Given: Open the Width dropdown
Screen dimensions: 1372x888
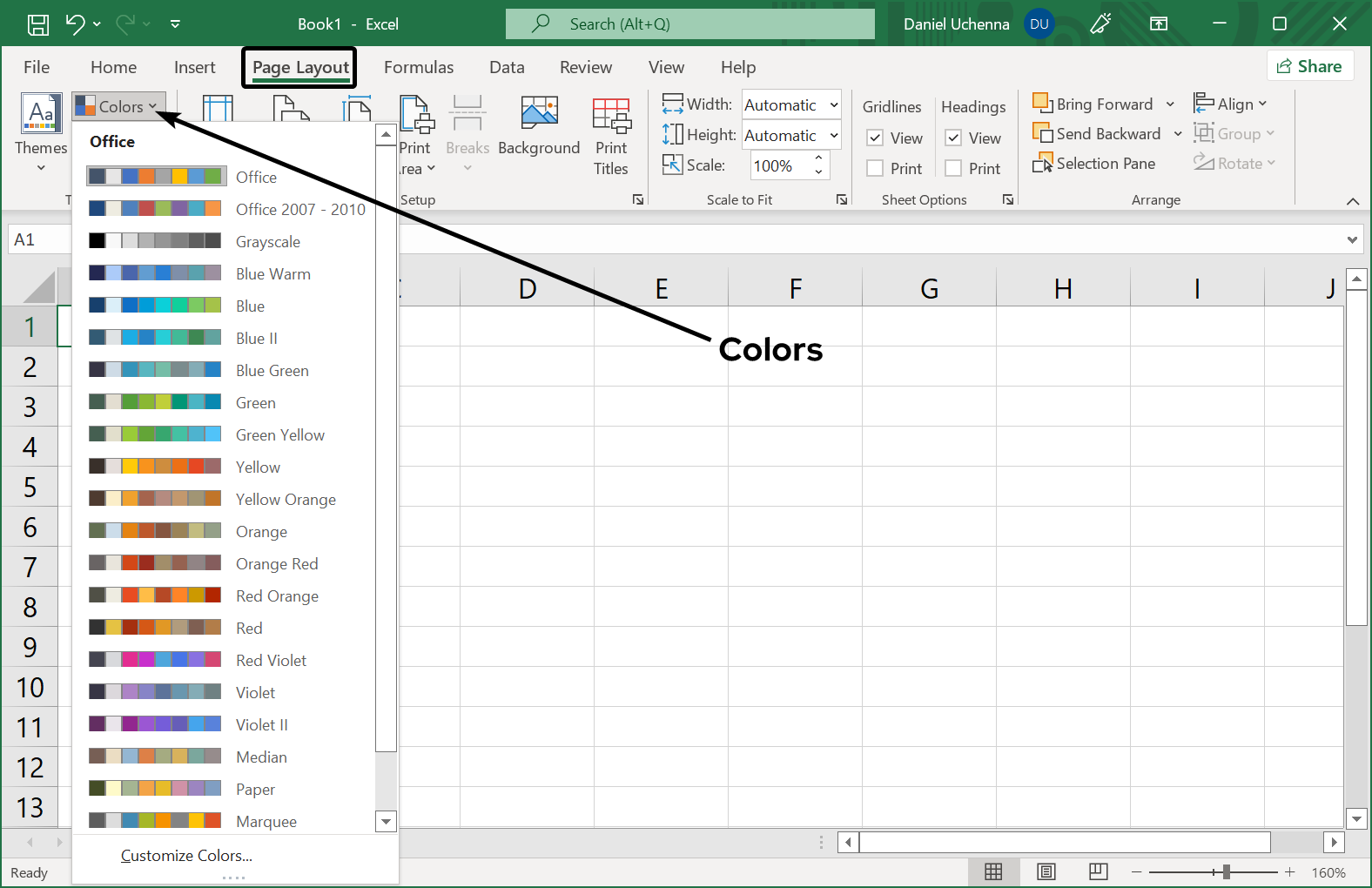Looking at the screenshot, I should pos(834,104).
